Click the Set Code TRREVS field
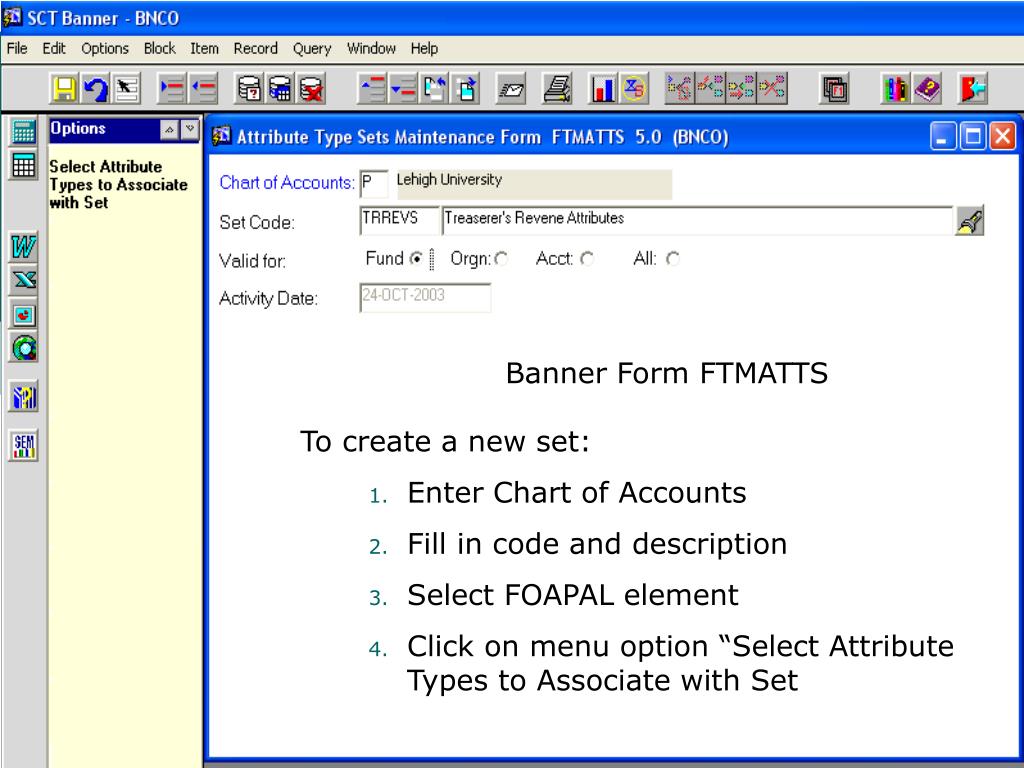Viewport: 1024px width, 768px height. tap(399, 221)
